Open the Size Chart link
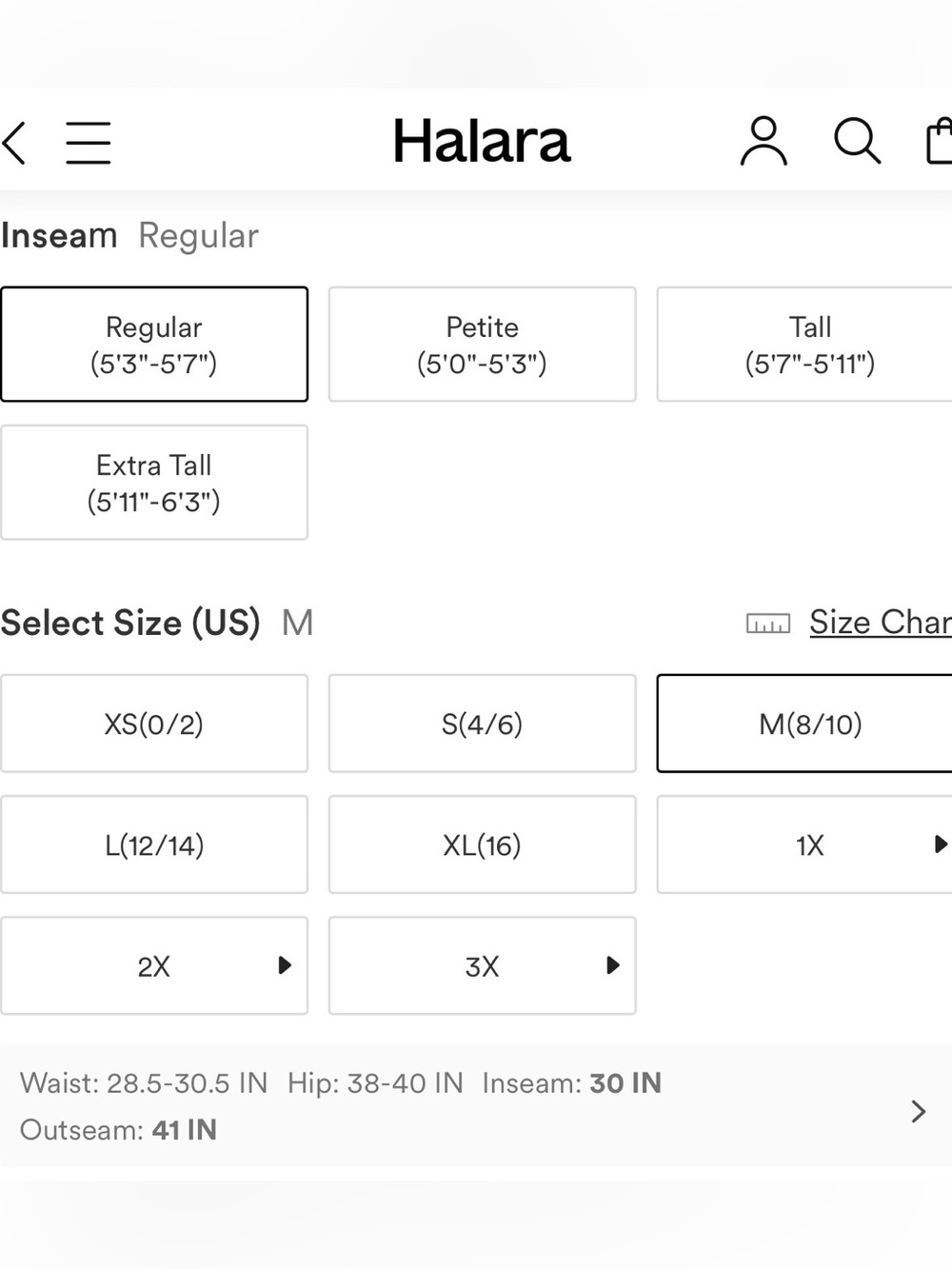Image resolution: width=952 pixels, height=1269 pixels. coord(881,623)
